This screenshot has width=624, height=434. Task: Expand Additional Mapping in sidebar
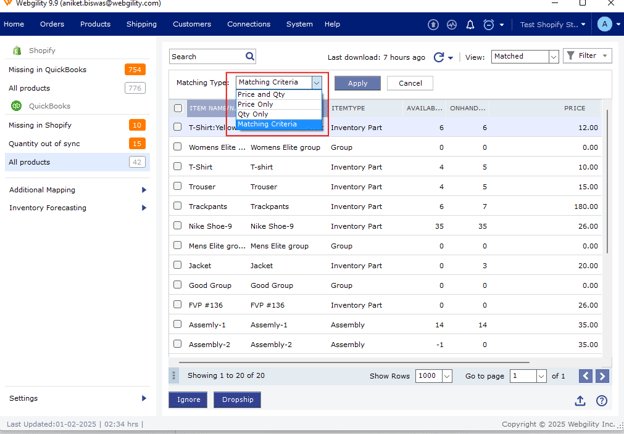[77, 189]
